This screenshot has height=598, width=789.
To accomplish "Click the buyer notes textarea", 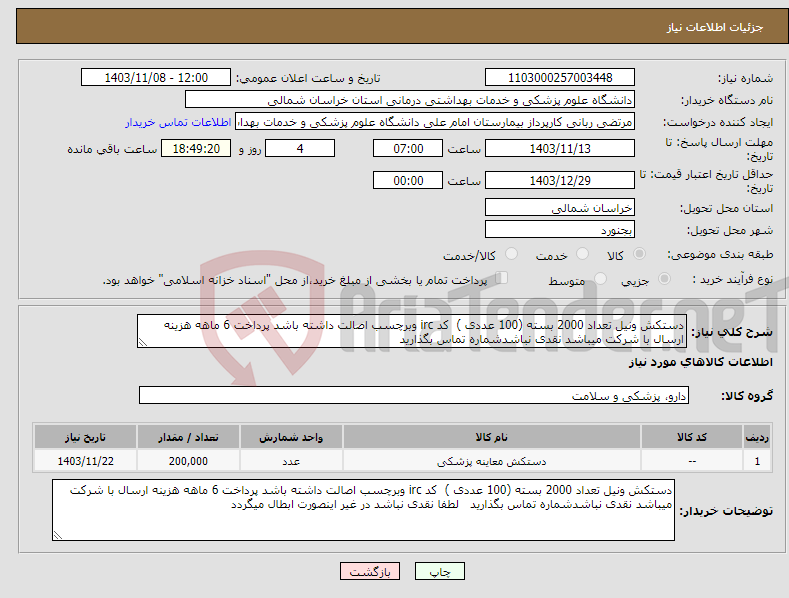I will pos(363,510).
